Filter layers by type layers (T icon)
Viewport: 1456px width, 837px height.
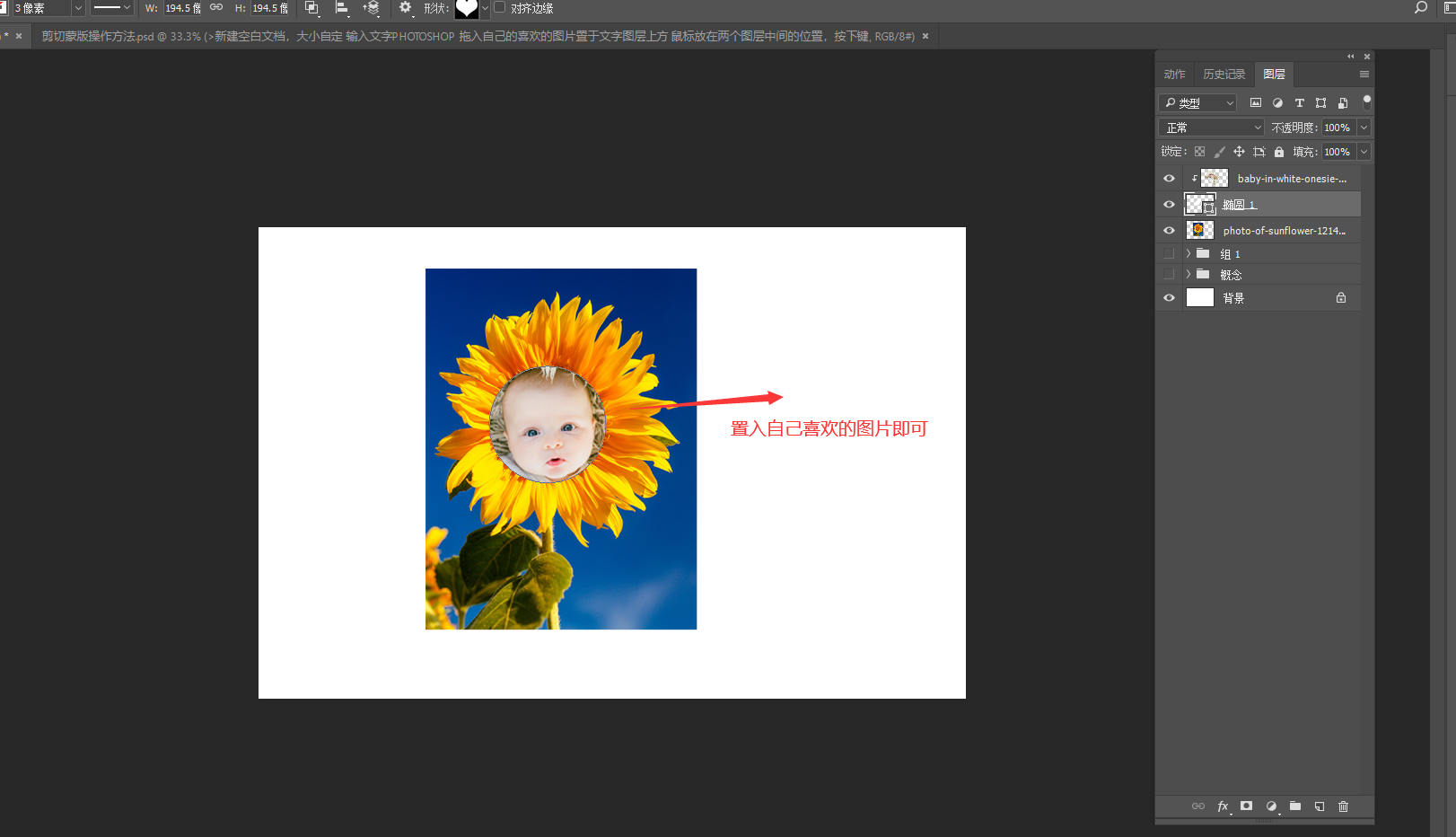[1299, 103]
